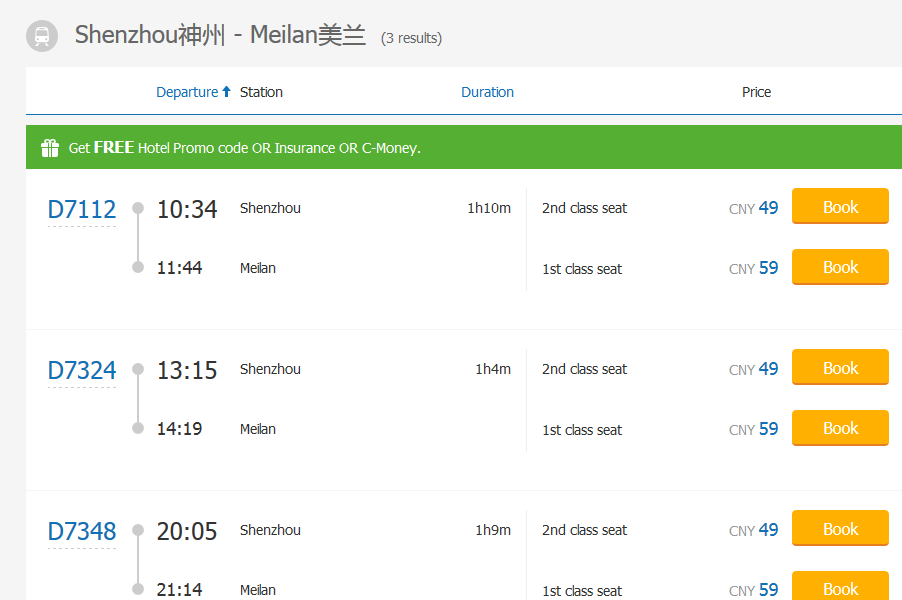Click the 10:34 departure time of D7112
Screen dimensions: 902x600
[187, 210]
